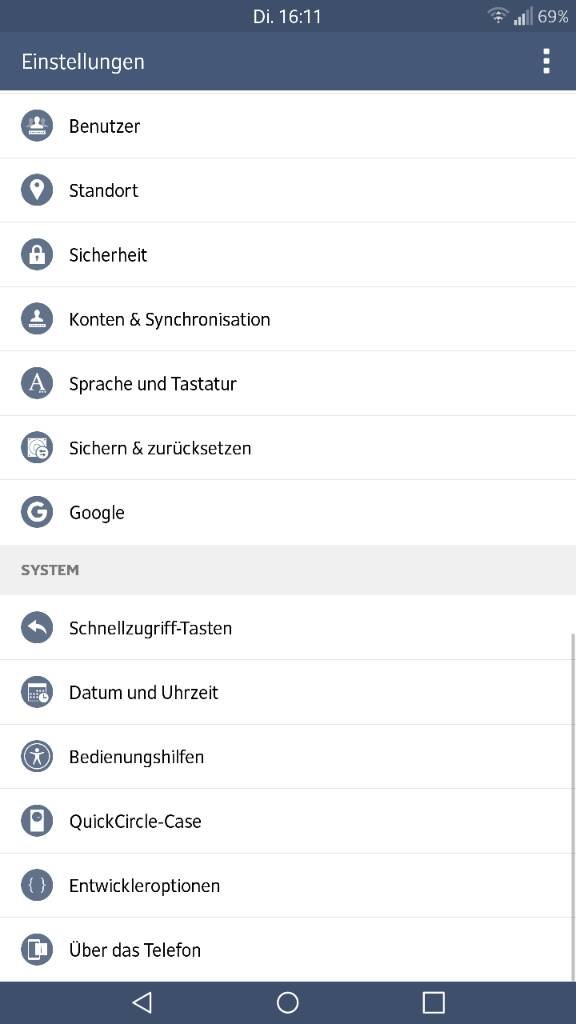Tap the Android home circle button
The image size is (576, 1024).
(x=287, y=1002)
